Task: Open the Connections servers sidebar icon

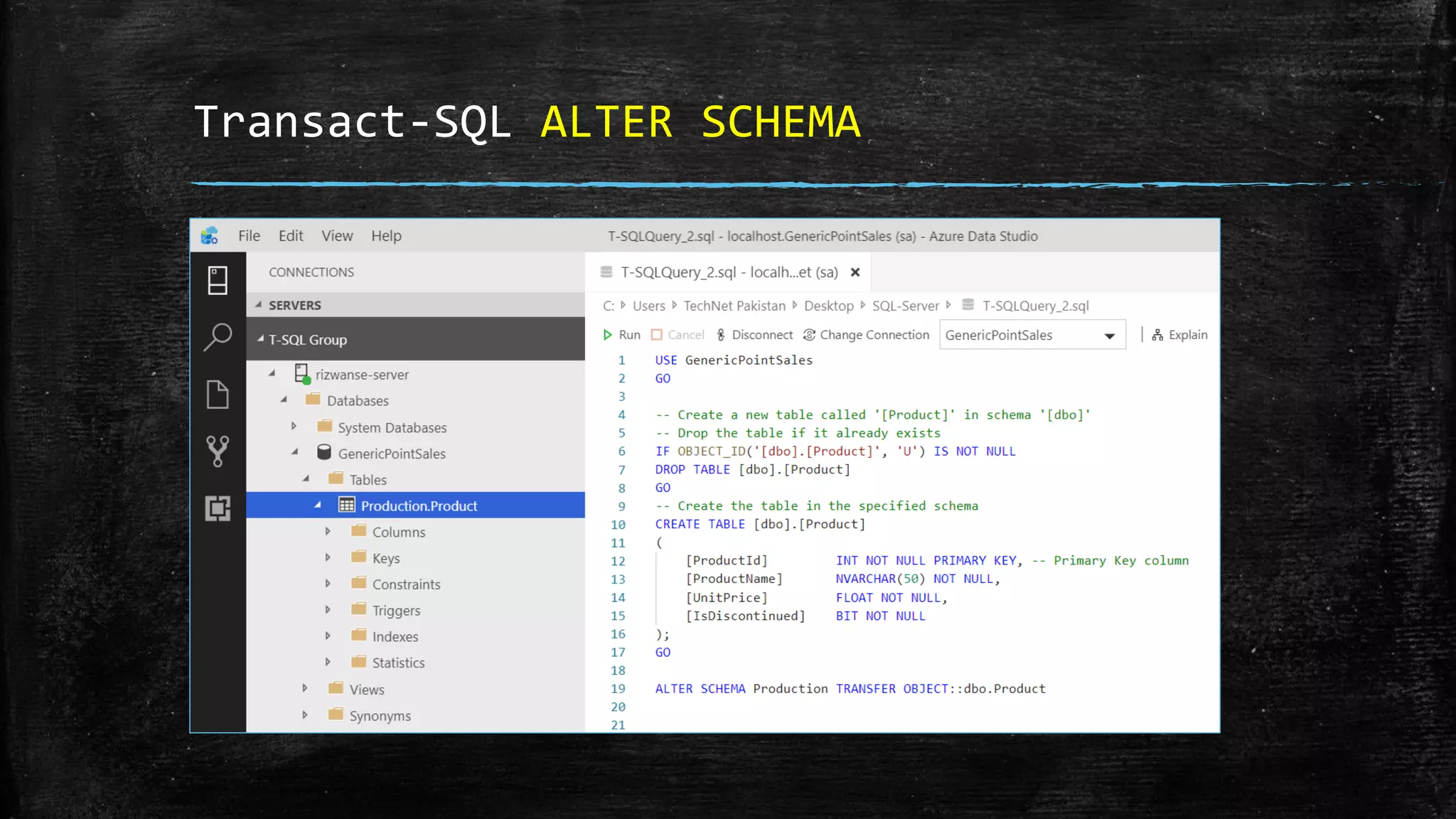Action: tap(218, 280)
